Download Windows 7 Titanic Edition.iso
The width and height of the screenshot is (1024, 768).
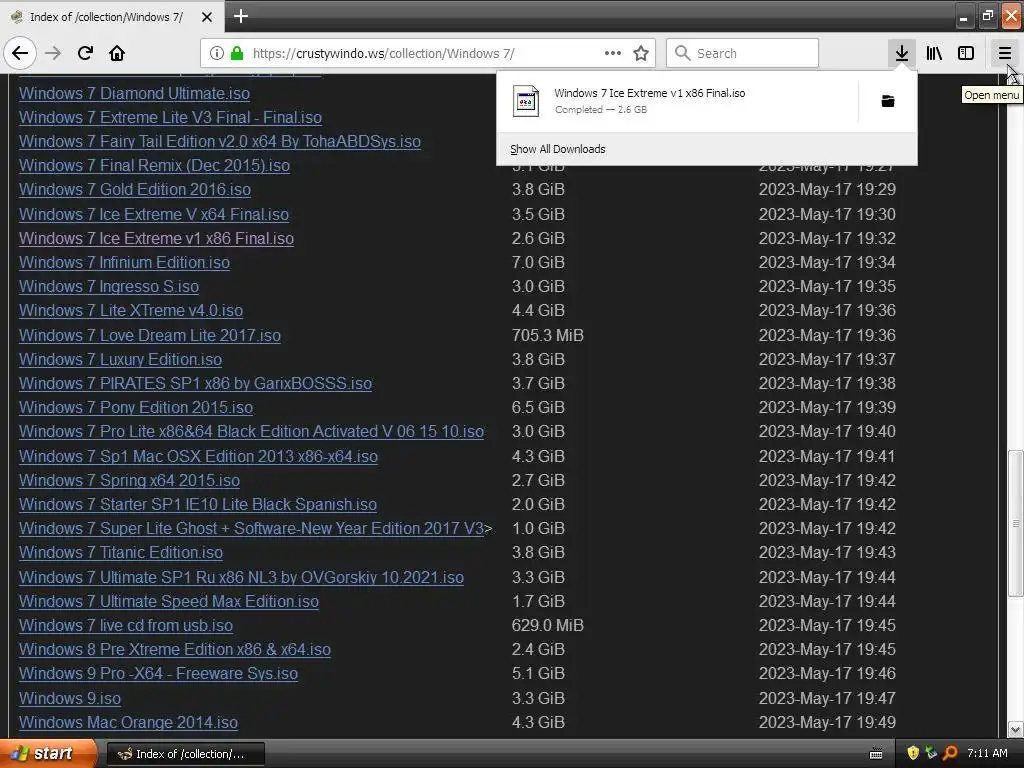pyautogui.click(x=121, y=552)
